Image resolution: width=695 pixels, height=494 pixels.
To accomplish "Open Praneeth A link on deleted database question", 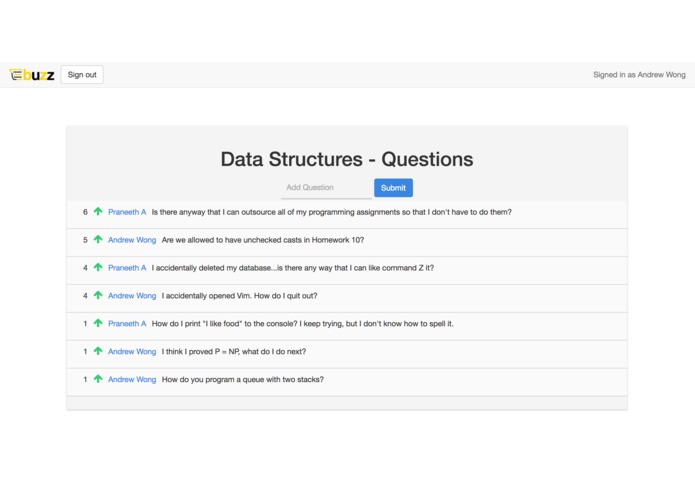I will [127, 268].
